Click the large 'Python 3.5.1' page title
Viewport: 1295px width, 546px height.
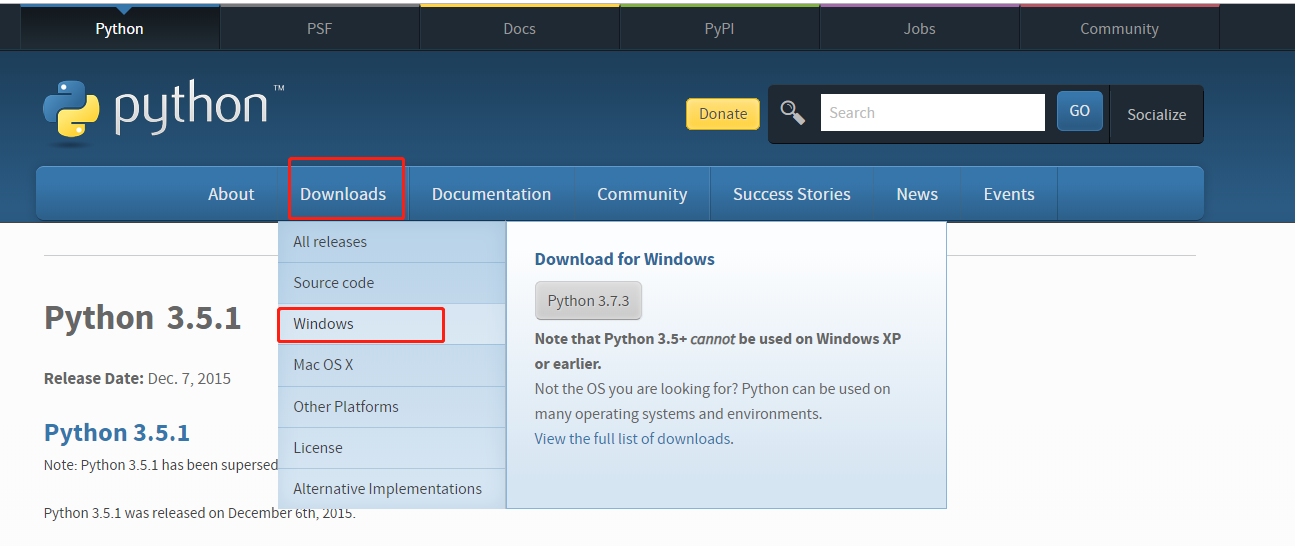tap(143, 317)
